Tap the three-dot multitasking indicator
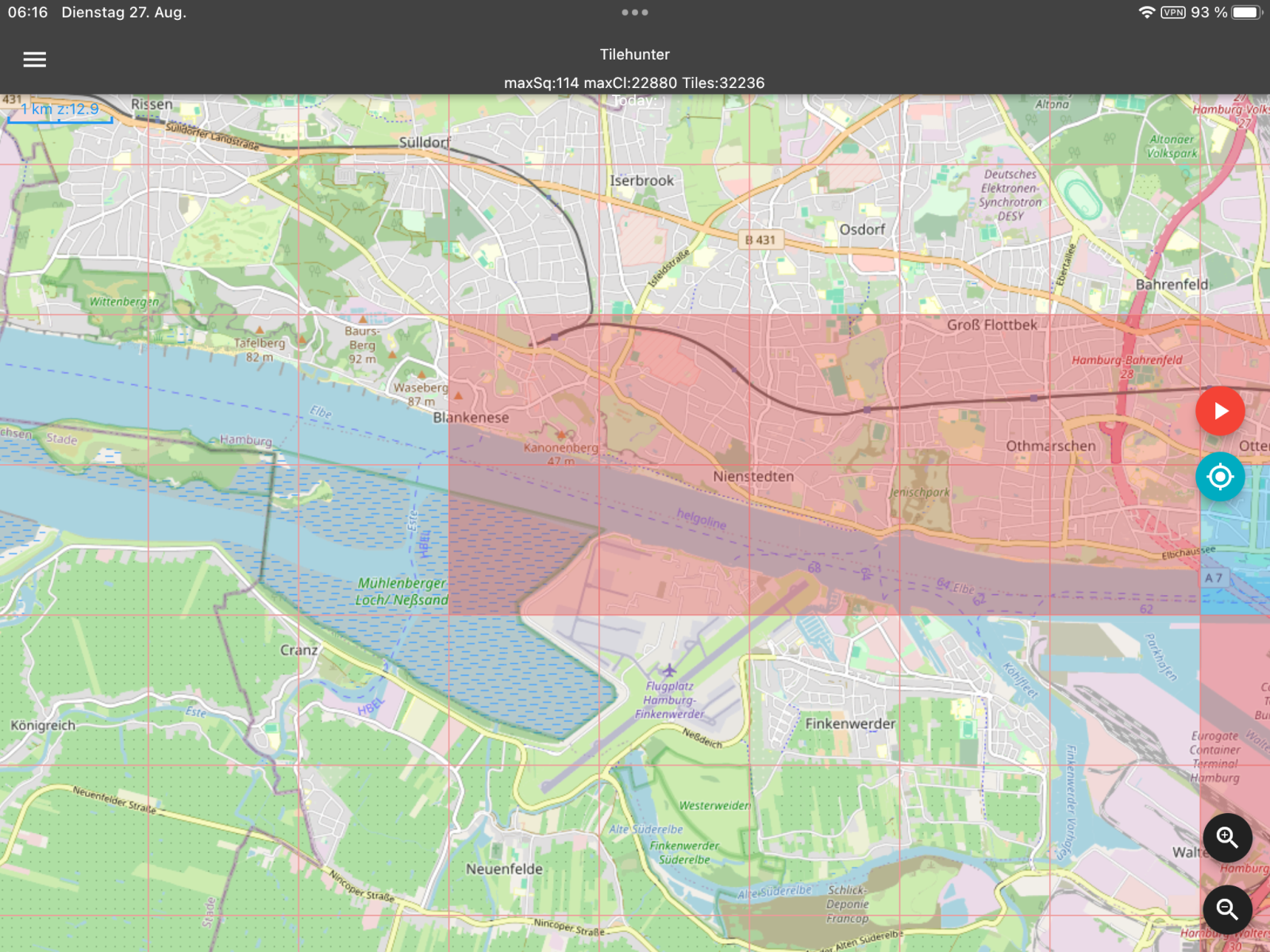The image size is (1270, 952). (x=635, y=13)
